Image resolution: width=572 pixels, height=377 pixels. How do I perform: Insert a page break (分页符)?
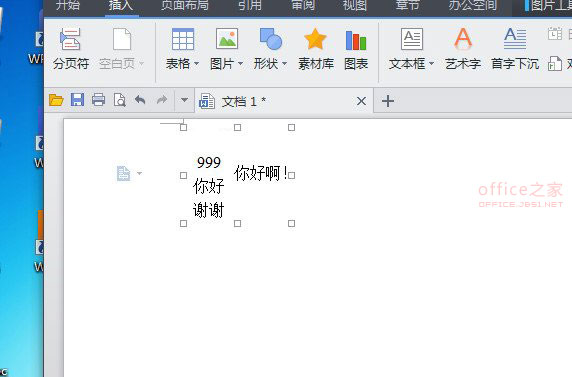[x=70, y=49]
